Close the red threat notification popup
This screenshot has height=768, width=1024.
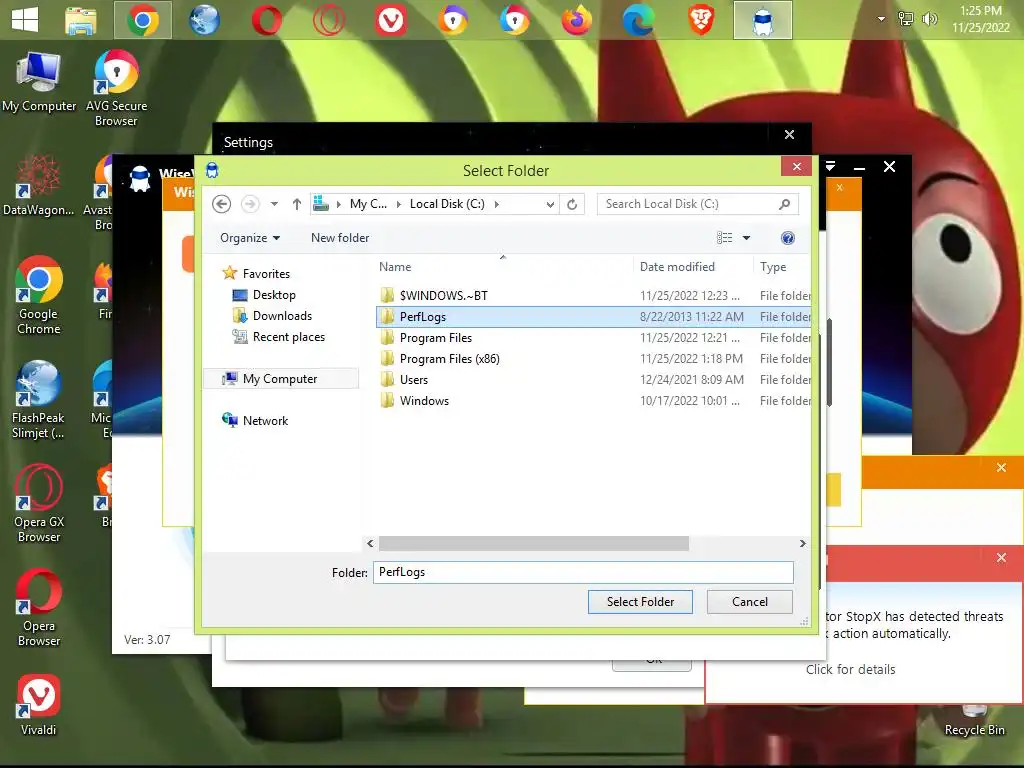click(x=1001, y=558)
